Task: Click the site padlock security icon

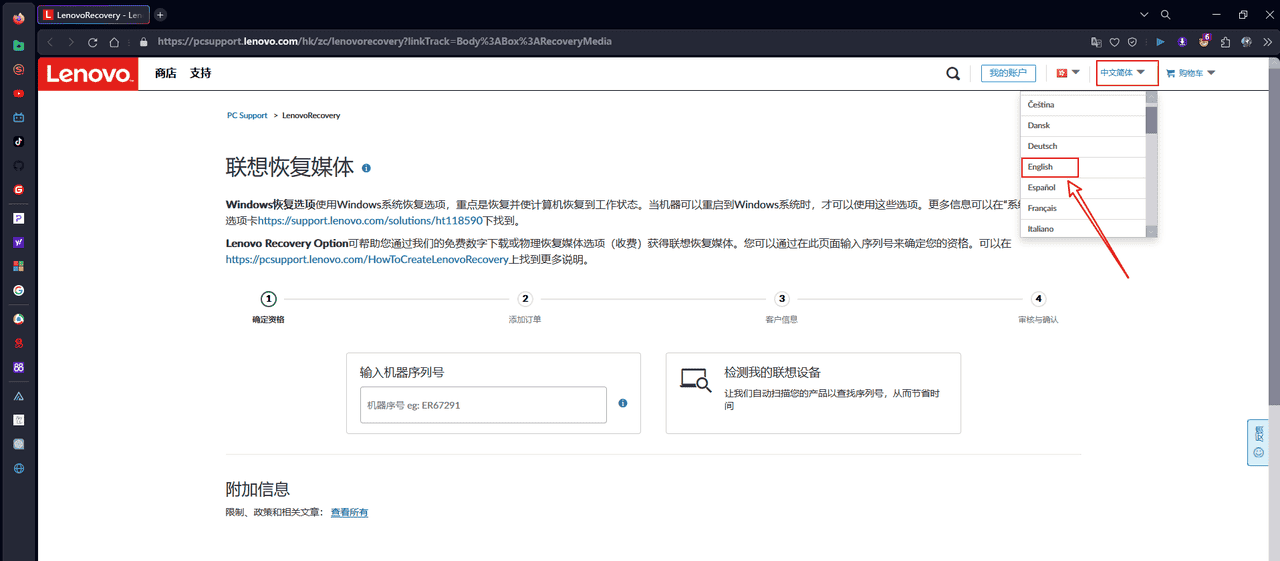Action: (143, 42)
